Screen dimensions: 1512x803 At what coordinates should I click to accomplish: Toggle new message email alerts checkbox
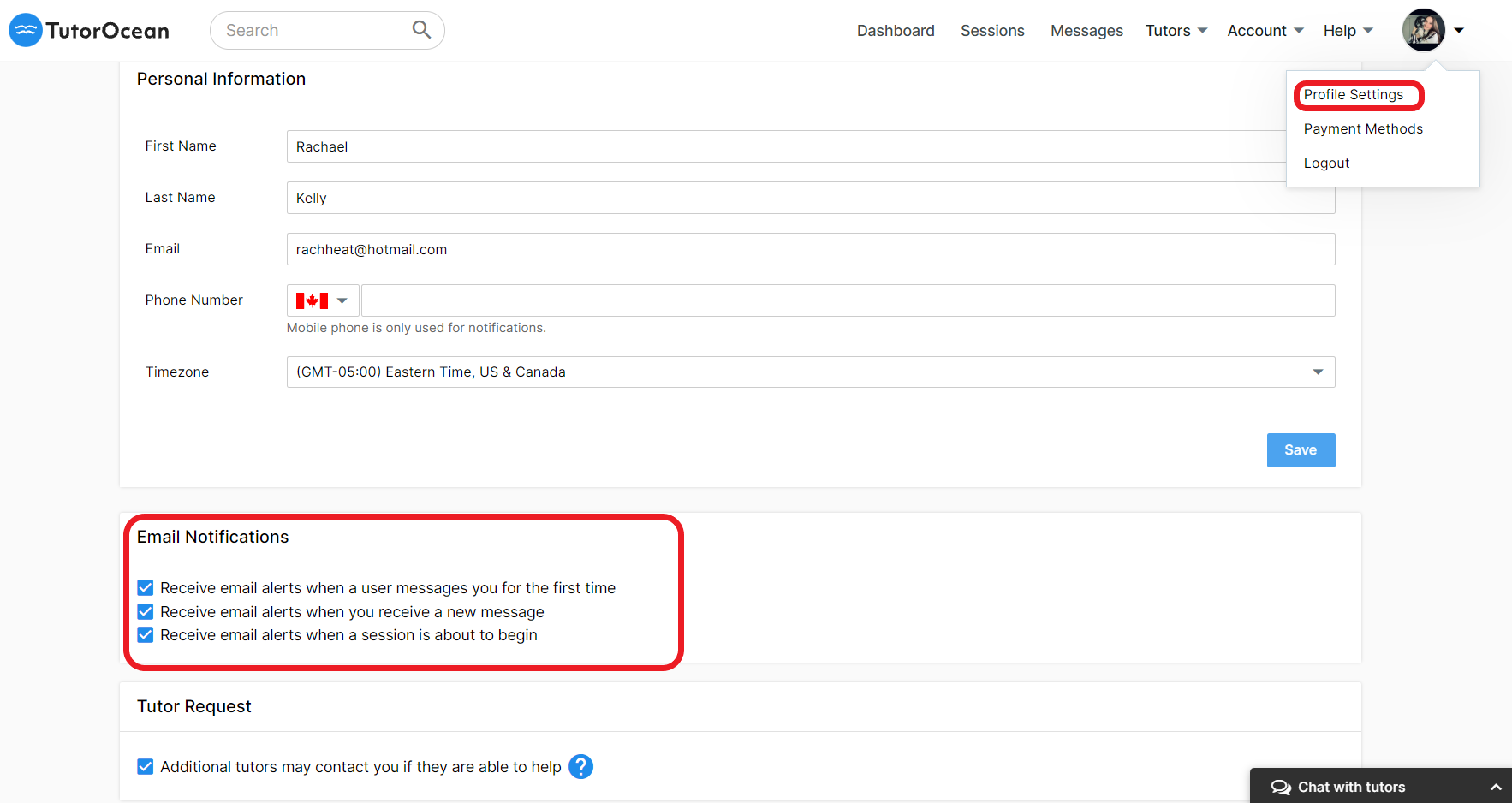(146, 612)
